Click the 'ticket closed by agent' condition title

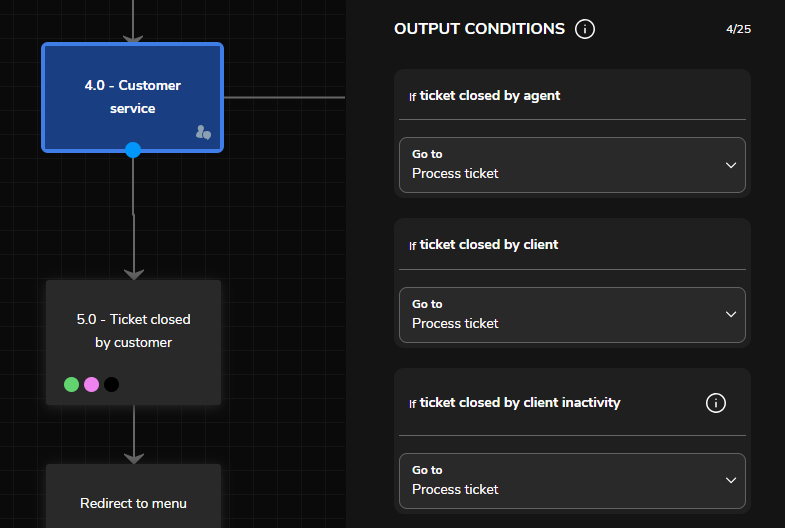(x=489, y=96)
